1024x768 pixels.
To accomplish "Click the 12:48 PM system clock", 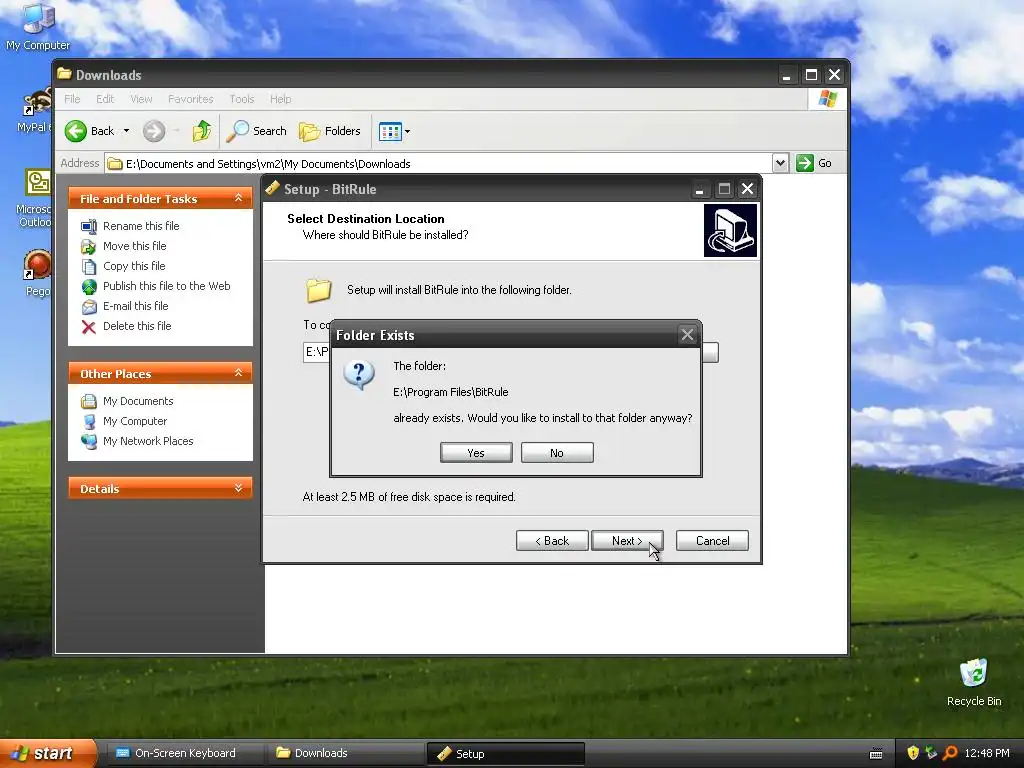I will coord(987,753).
